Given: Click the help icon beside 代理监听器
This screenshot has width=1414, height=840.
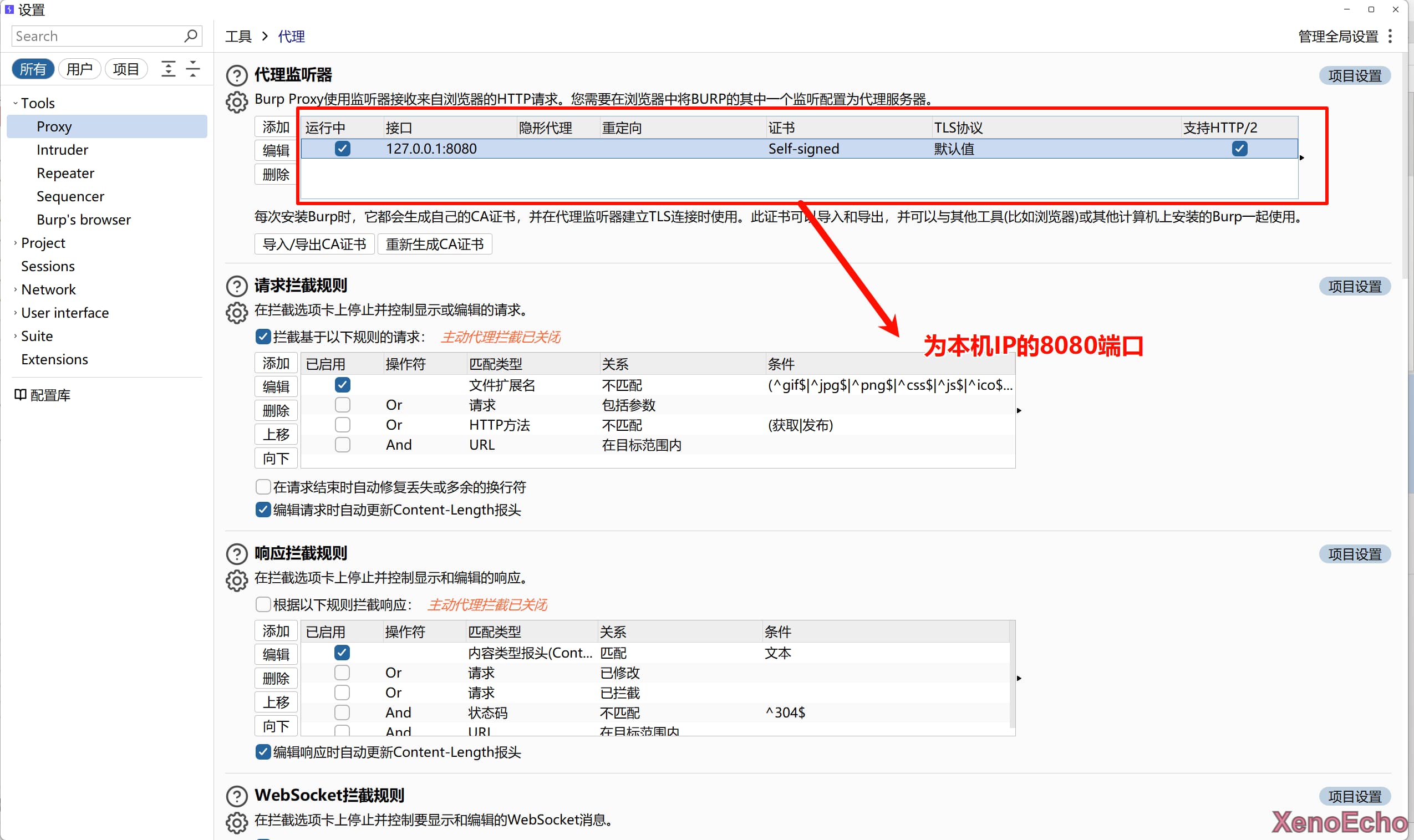Looking at the screenshot, I should tap(237, 75).
